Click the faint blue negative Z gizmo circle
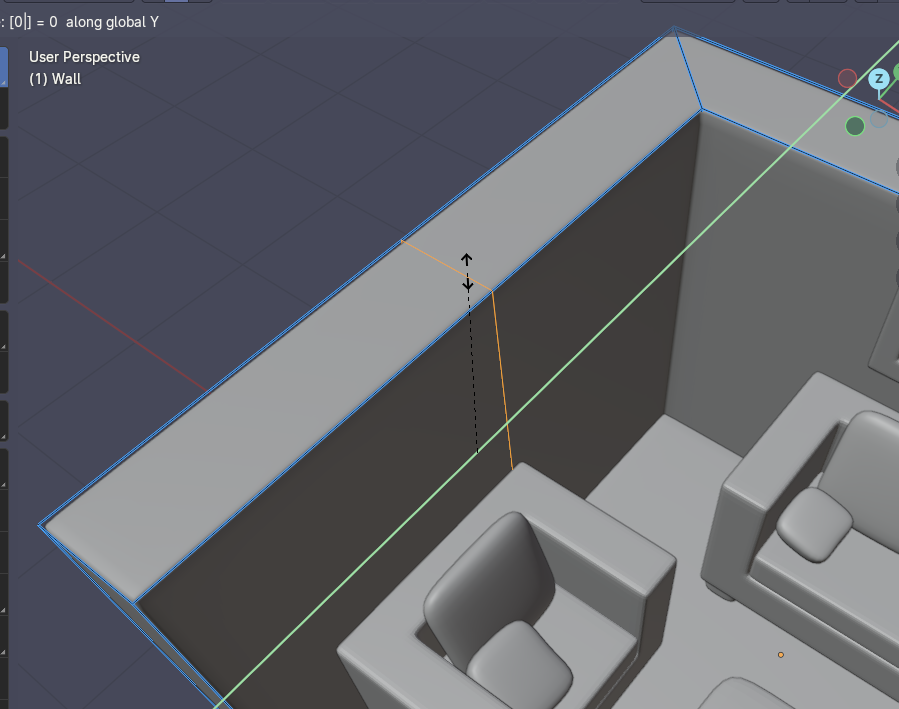This screenshot has height=709, width=899. (878, 119)
